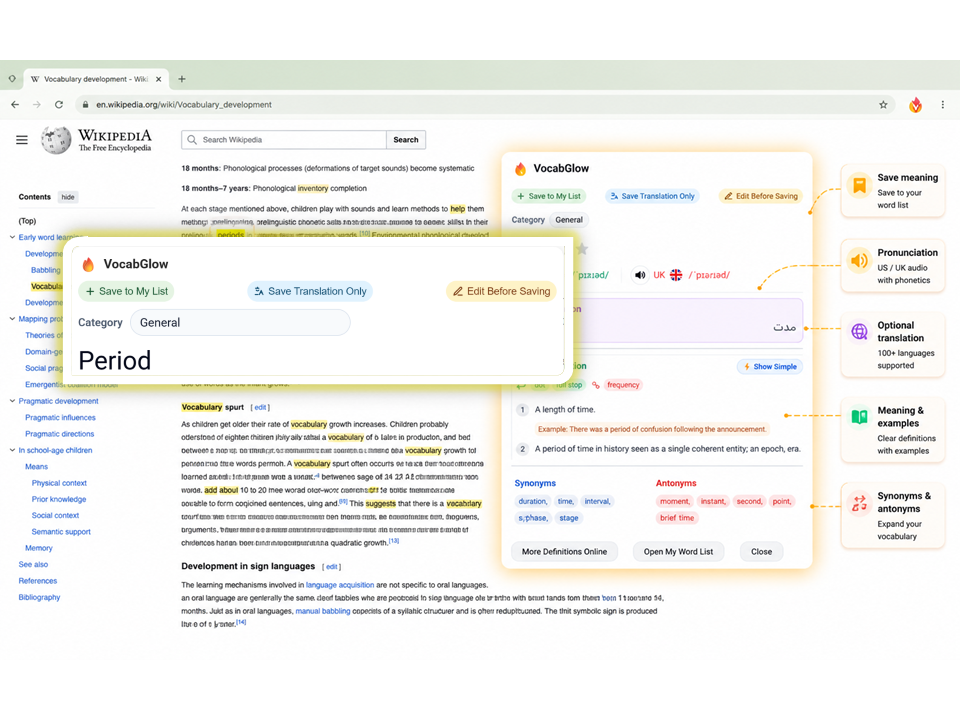
Task: Bookmark page with the star icon
Action: 883,105
